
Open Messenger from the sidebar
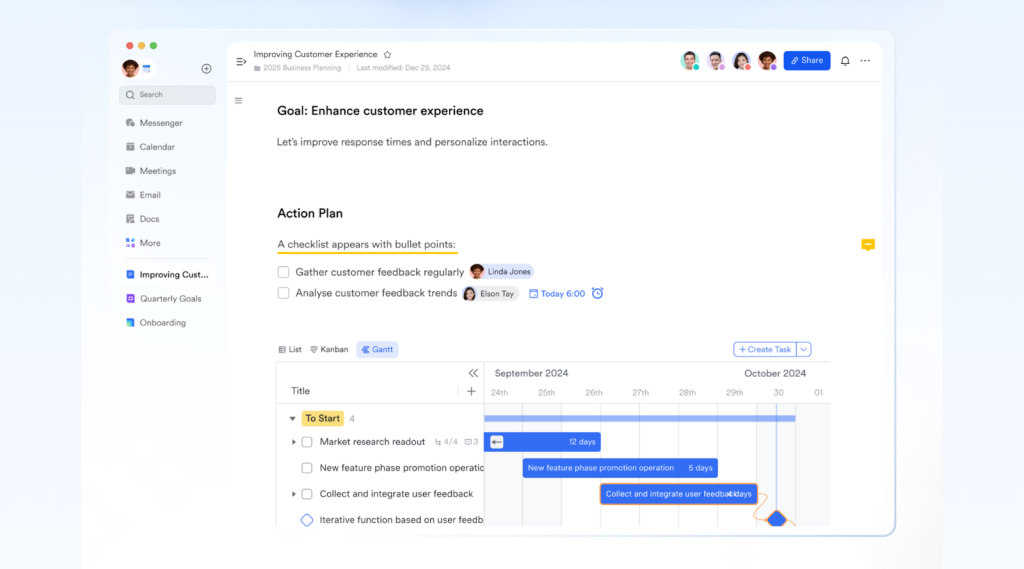point(160,123)
